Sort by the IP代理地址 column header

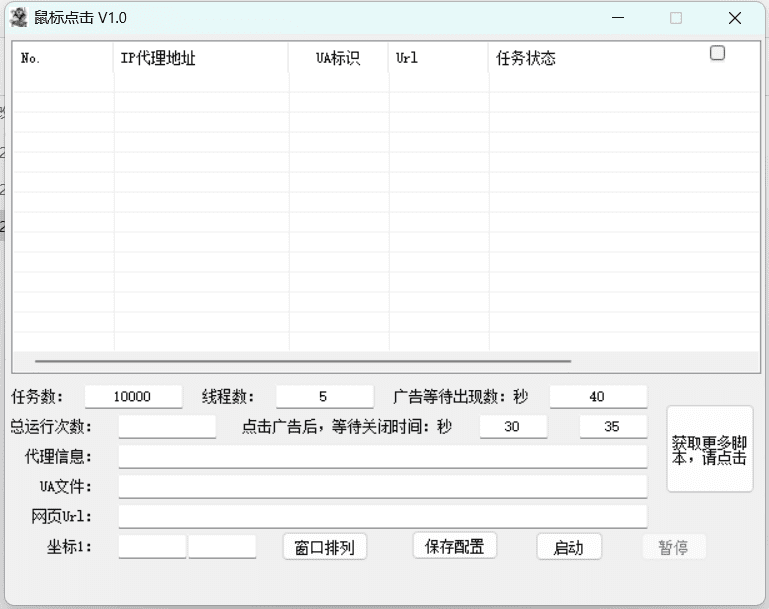point(200,58)
